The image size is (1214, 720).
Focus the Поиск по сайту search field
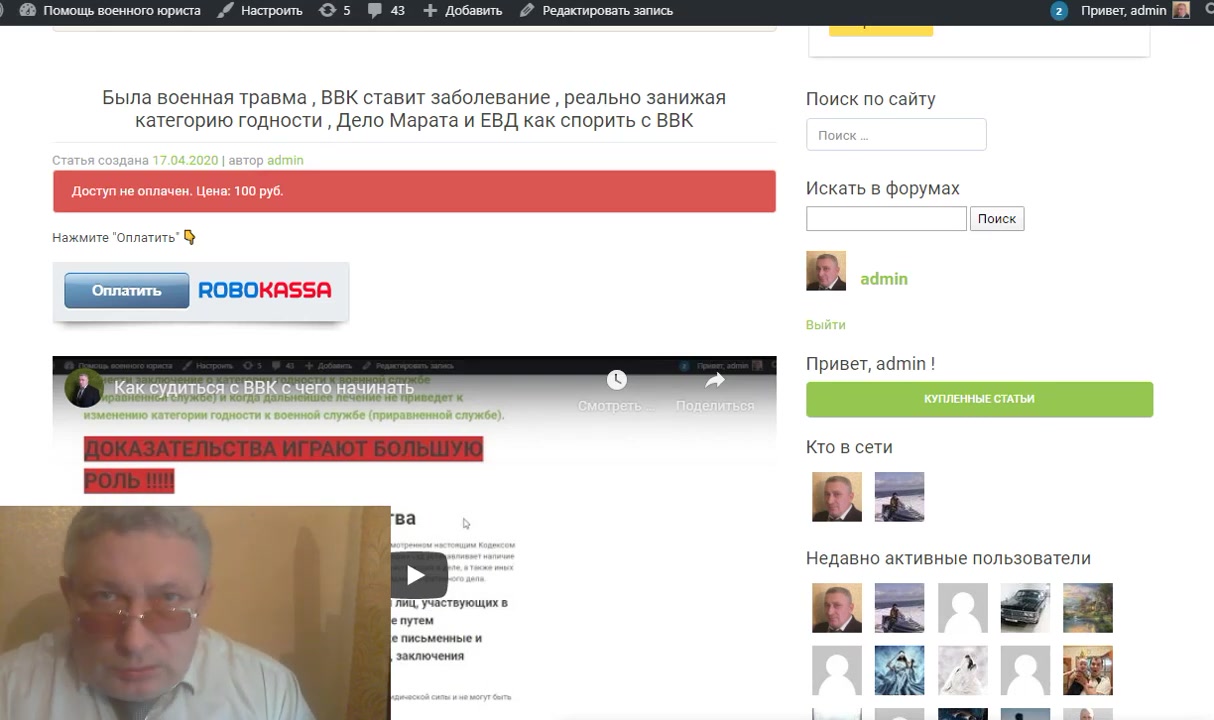point(896,135)
